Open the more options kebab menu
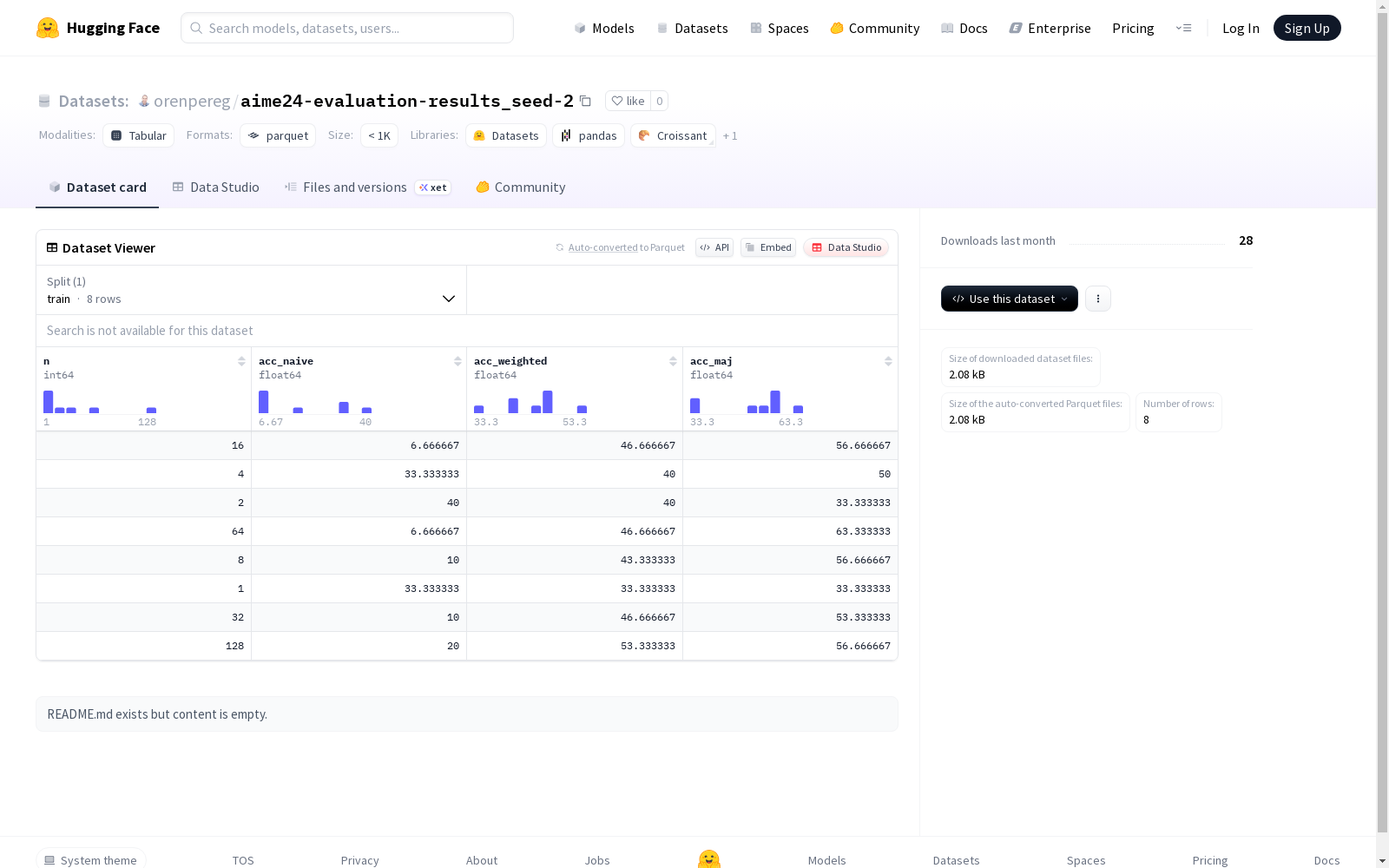The width and height of the screenshot is (1389, 868). coord(1098,299)
